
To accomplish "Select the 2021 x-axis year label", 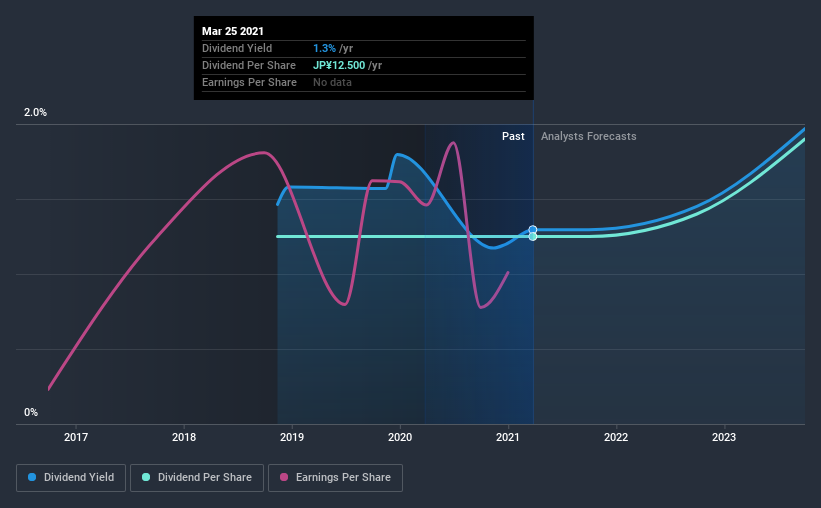I will [508, 437].
